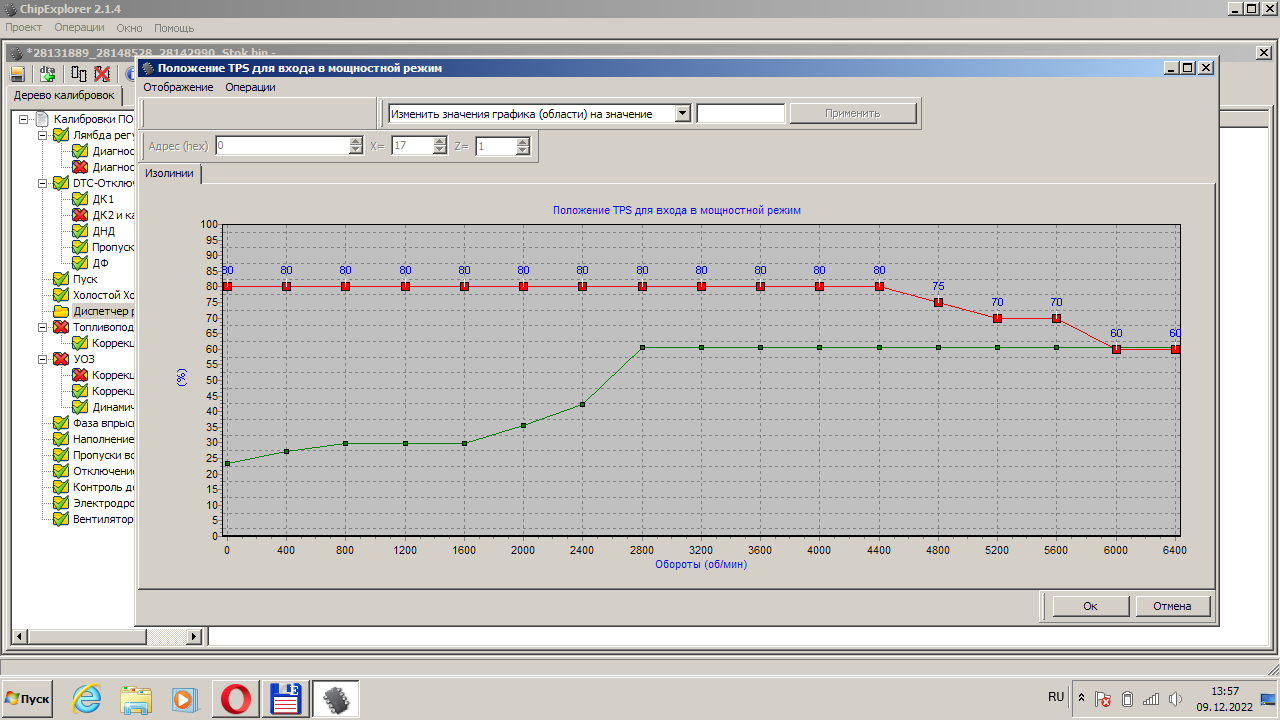
Task: Collapse the Калибровки ПО root node
Action: coord(24,119)
